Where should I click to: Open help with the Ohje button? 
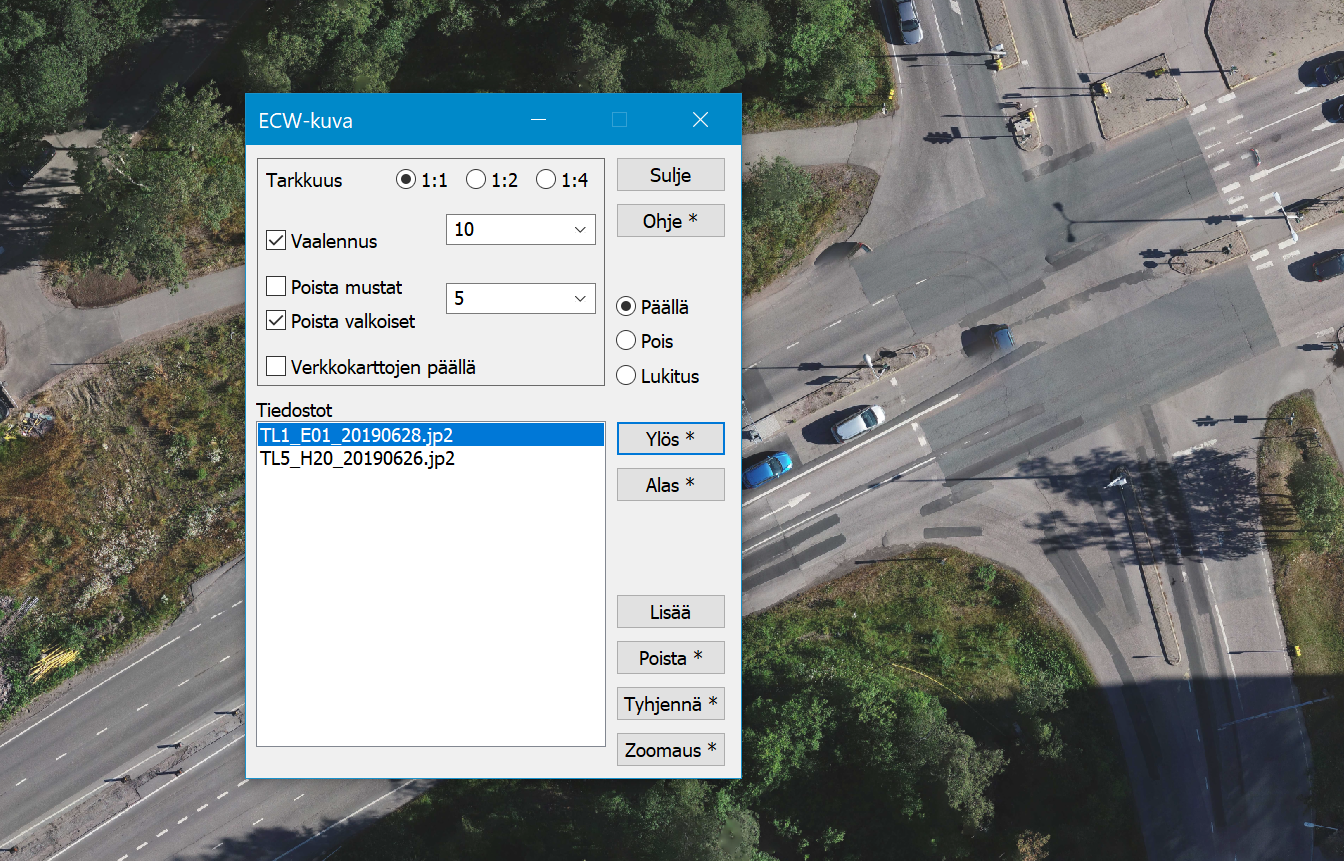pyautogui.click(x=670, y=221)
